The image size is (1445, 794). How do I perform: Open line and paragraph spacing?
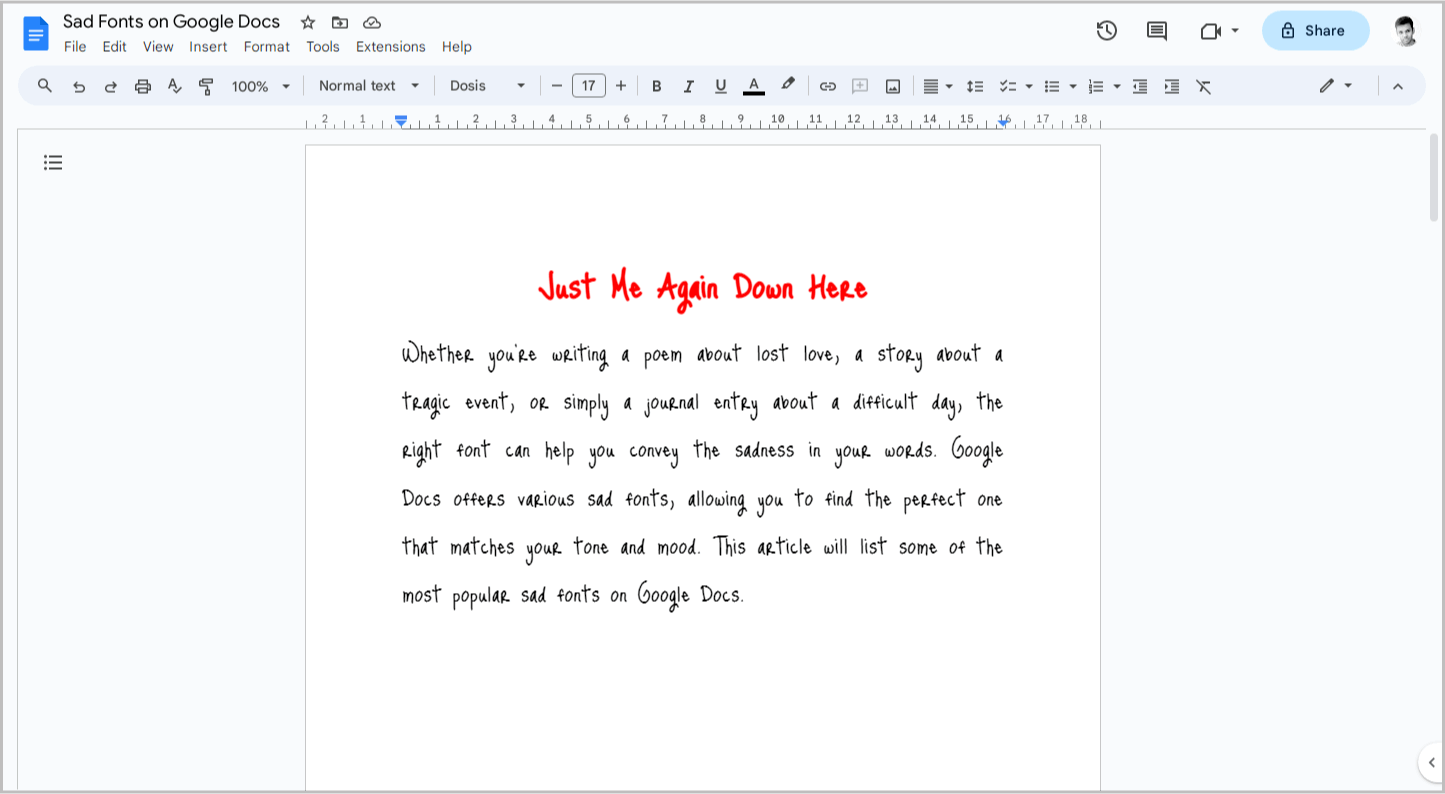coord(975,87)
